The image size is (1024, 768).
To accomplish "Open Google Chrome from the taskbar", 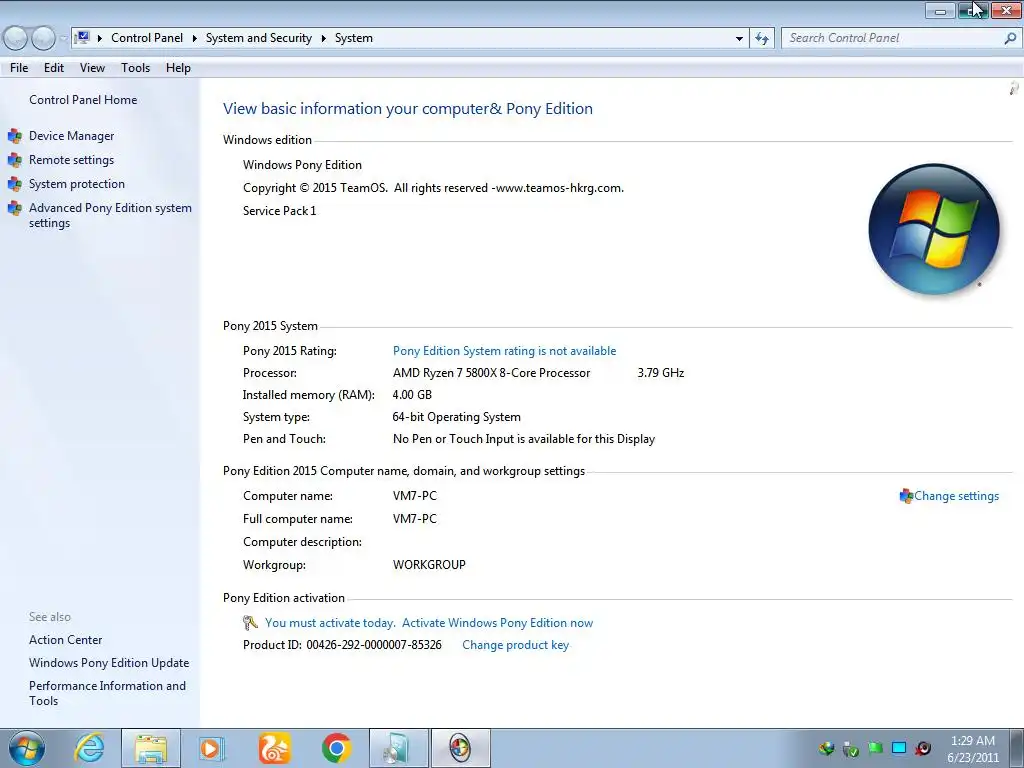I will point(336,748).
